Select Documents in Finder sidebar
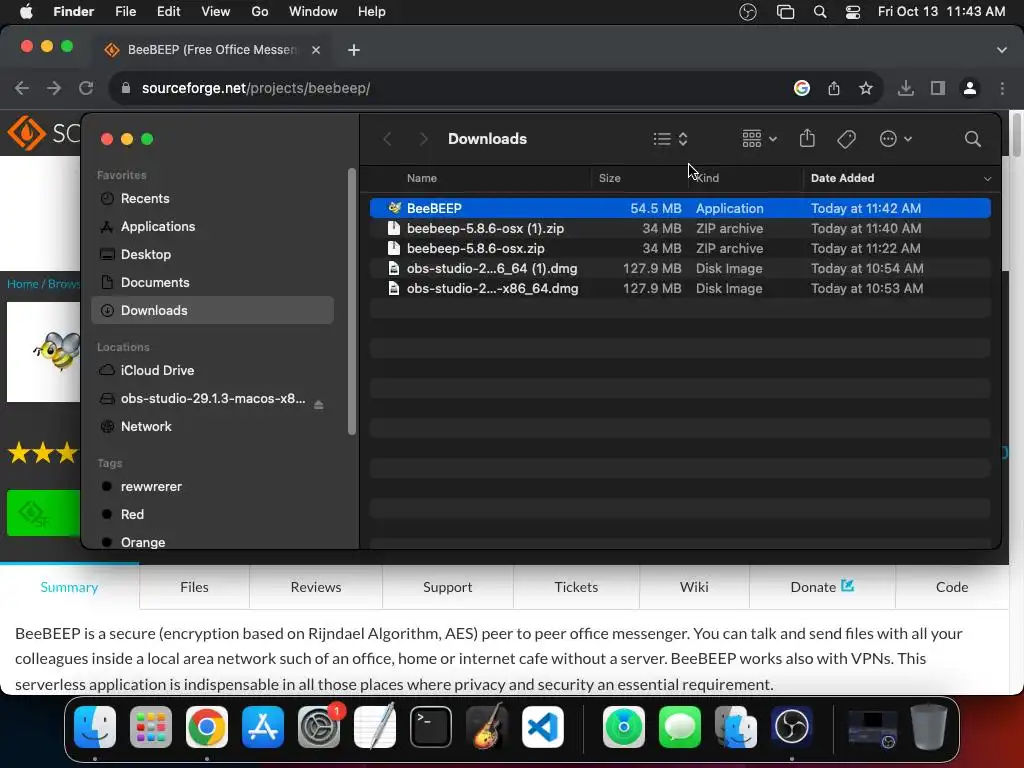 212,283
